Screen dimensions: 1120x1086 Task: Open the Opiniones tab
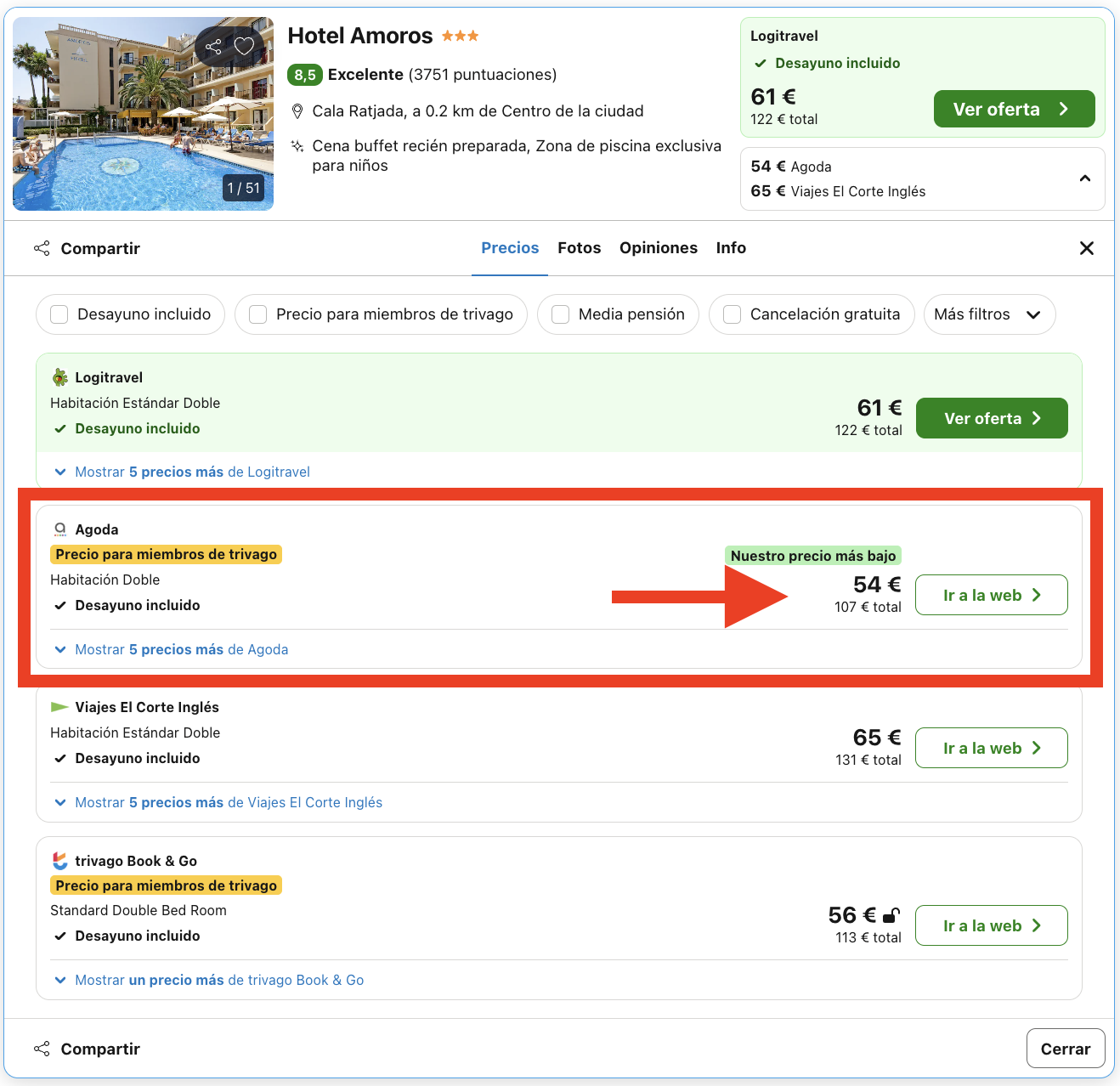658,247
